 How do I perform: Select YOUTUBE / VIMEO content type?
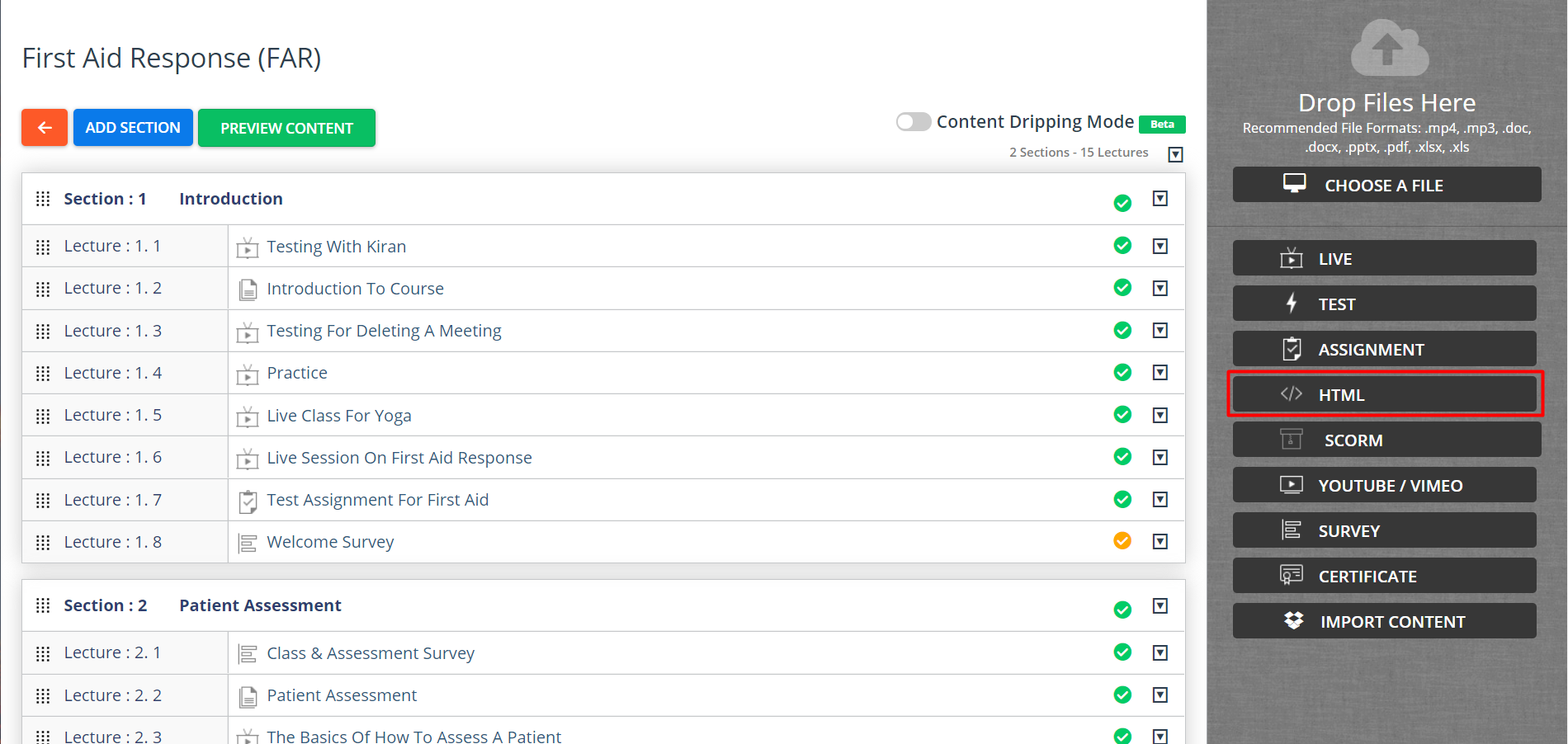(1384, 486)
